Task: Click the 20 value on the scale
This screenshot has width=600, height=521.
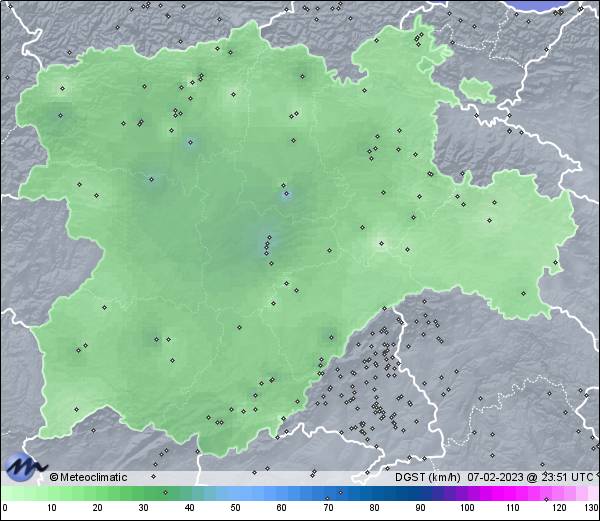Action: tap(98, 508)
